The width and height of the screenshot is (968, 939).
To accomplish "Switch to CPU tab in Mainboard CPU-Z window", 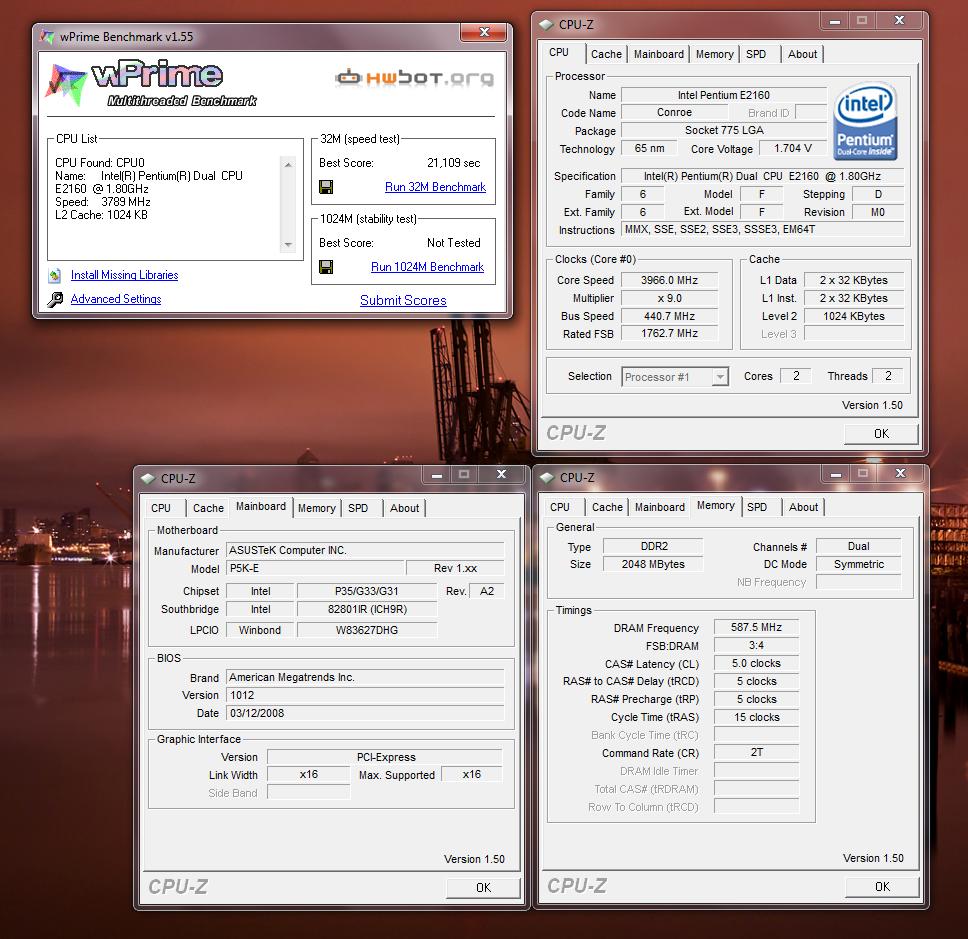I will pyautogui.click(x=161, y=508).
